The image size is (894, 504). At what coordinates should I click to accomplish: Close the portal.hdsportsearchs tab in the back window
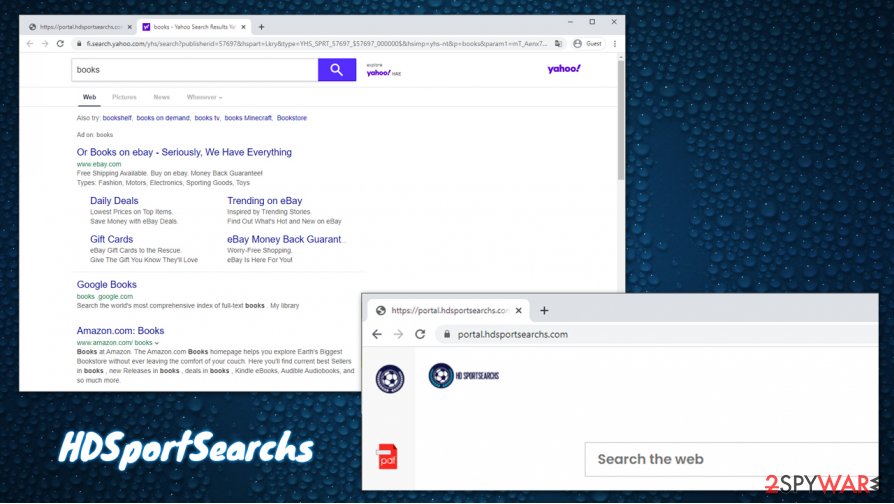[x=129, y=27]
